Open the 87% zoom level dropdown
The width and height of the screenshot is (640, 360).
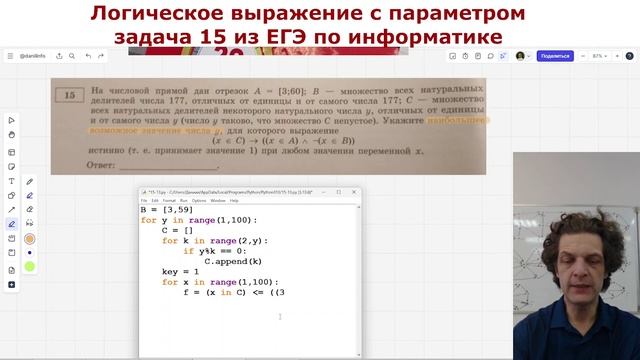tap(600, 56)
